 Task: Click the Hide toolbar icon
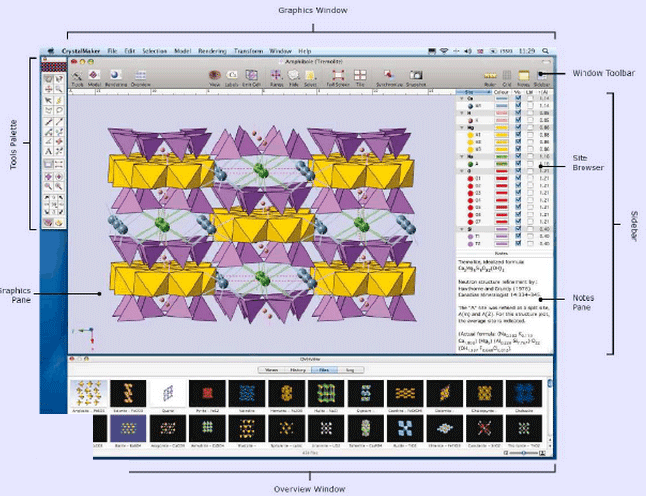pos(293,77)
